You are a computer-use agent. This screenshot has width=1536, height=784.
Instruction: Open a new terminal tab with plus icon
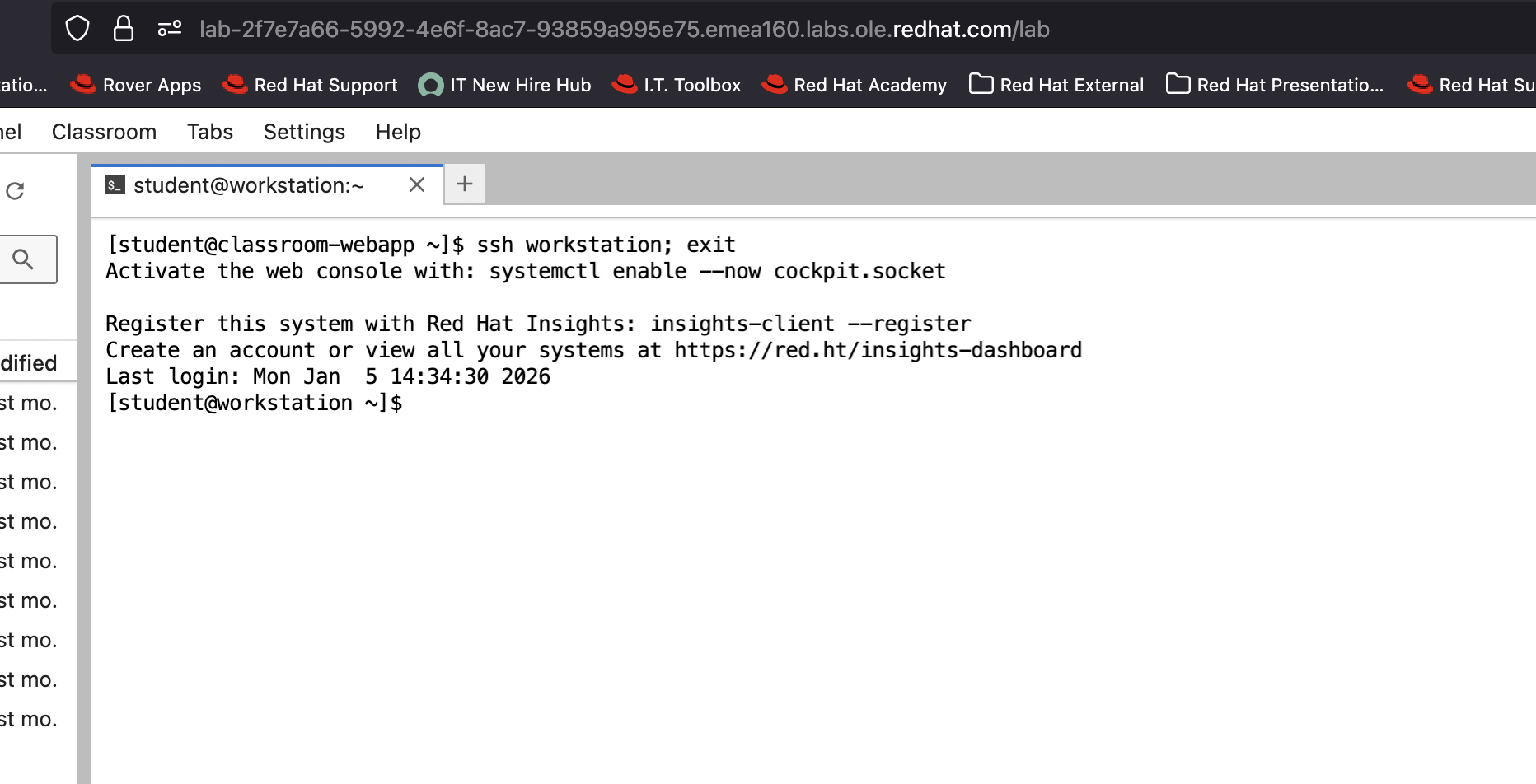coord(465,184)
